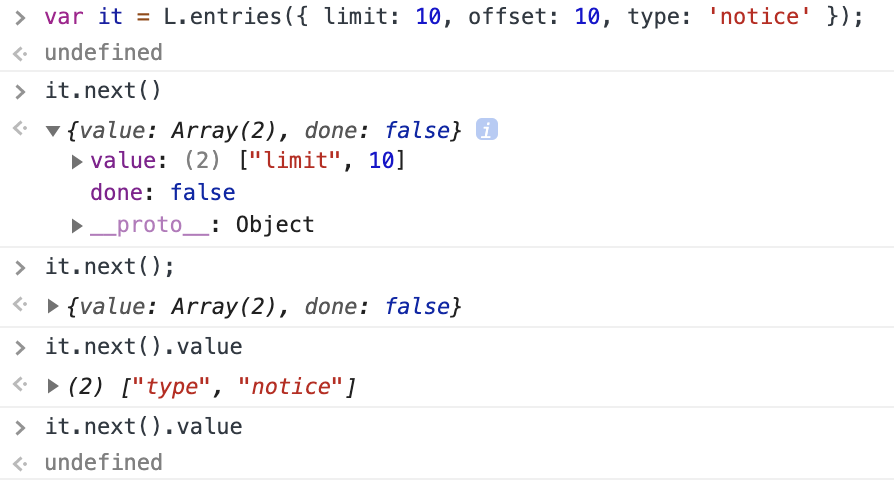This screenshot has height=480, width=894.
Task: Expand the value: (2) ["limit", 10] array
Action: (x=77, y=161)
